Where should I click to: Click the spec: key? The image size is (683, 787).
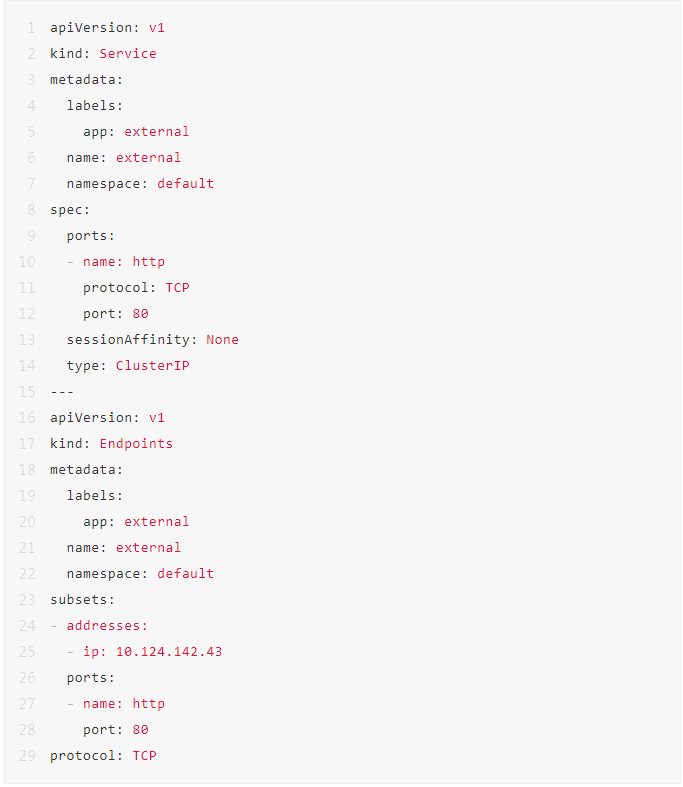70,209
